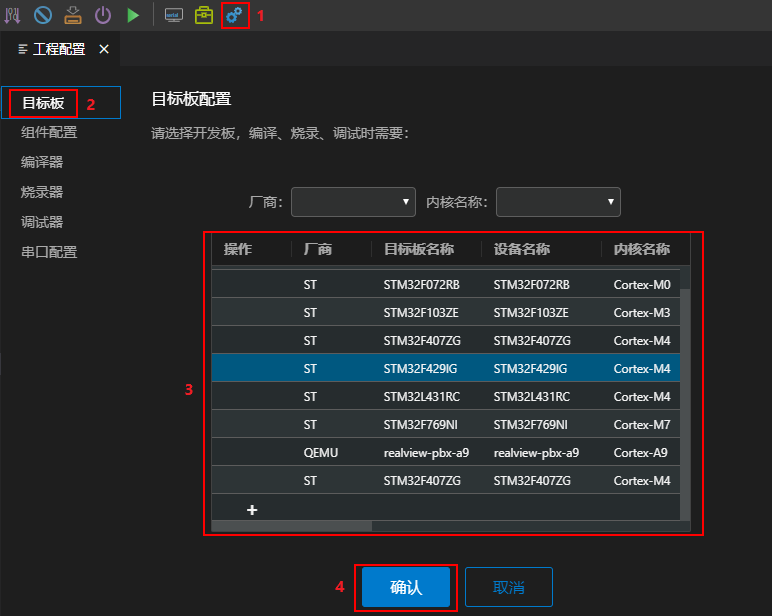Select the QEMU realview-pbx-a9 row
The width and height of the screenshot is (772, 616).
click(x=446, y=453)
